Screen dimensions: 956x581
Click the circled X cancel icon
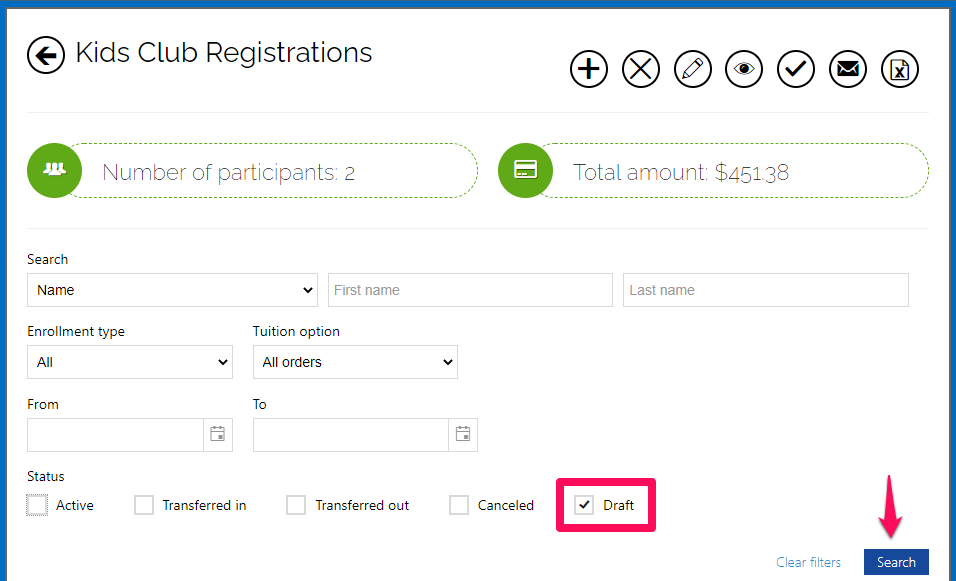pyautogui.click(x=641, y=69)
